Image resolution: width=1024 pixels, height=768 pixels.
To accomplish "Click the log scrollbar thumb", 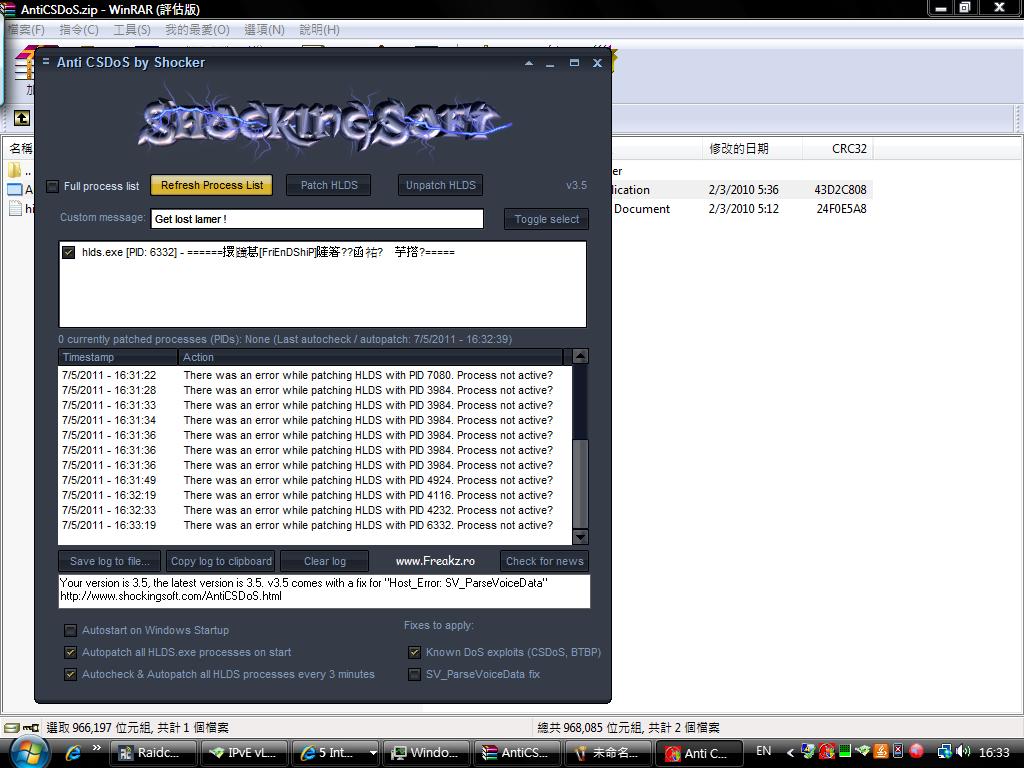I will [x=580, y=483].
